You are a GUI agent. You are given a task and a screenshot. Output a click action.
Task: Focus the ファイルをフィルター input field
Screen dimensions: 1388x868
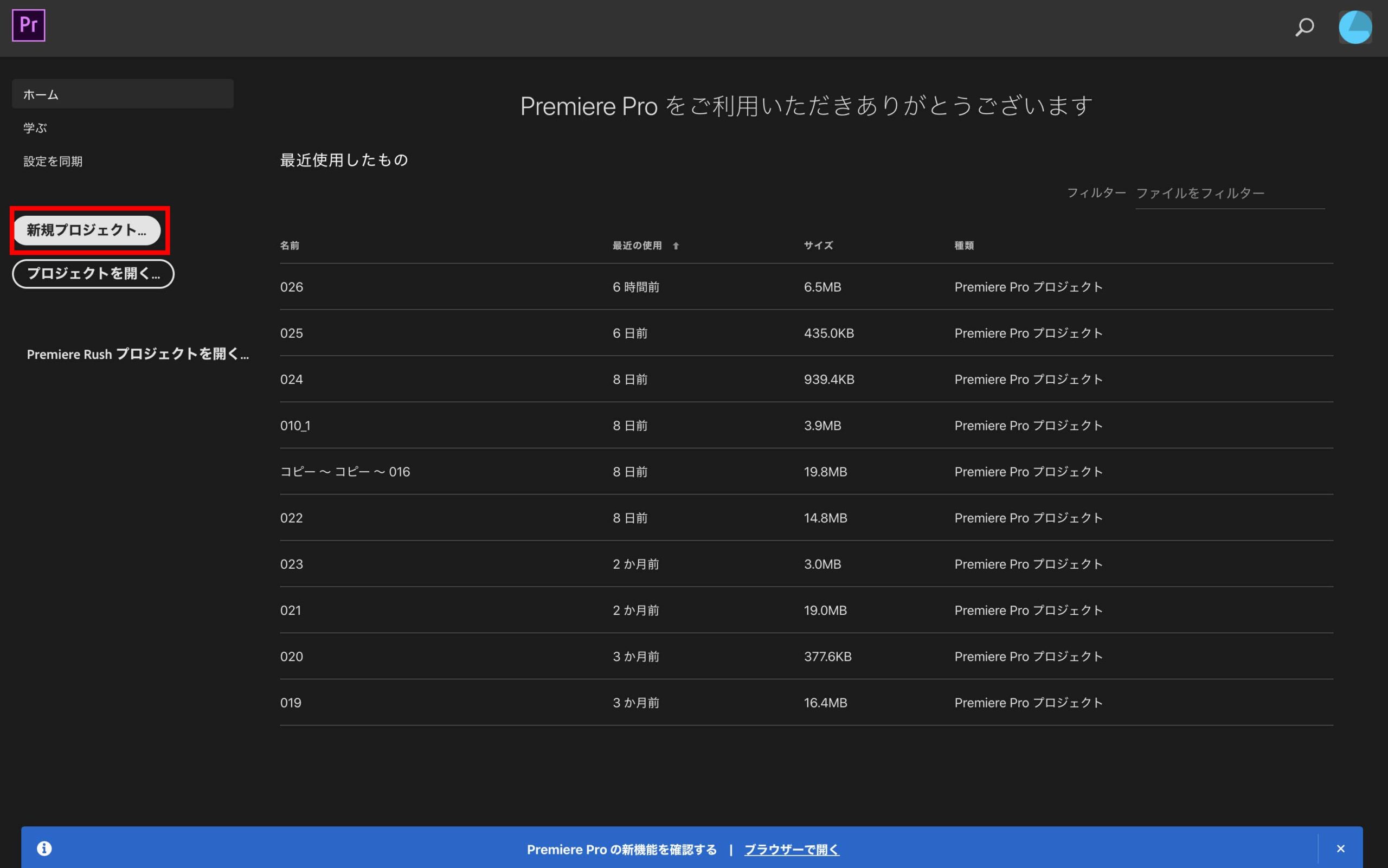[x=1230, y=194]
